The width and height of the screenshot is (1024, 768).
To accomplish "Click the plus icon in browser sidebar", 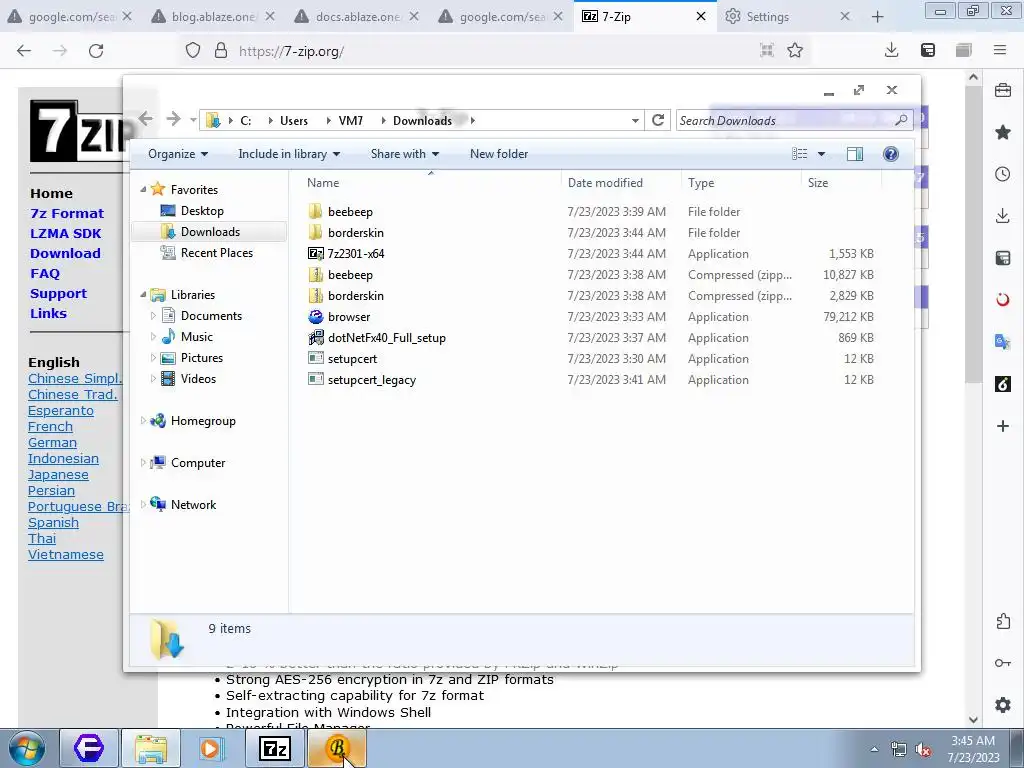I will click(x=1003, y=426).
